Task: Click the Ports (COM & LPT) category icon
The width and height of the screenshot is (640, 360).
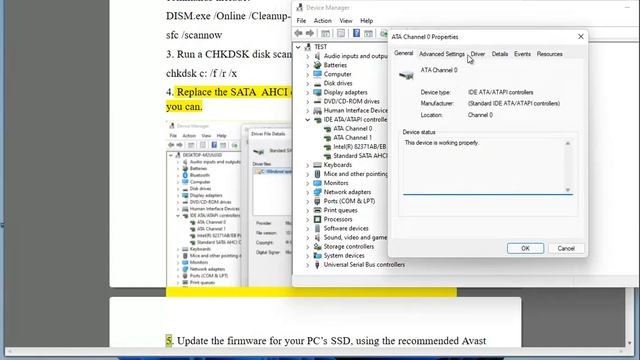Action: click(317, 201)
